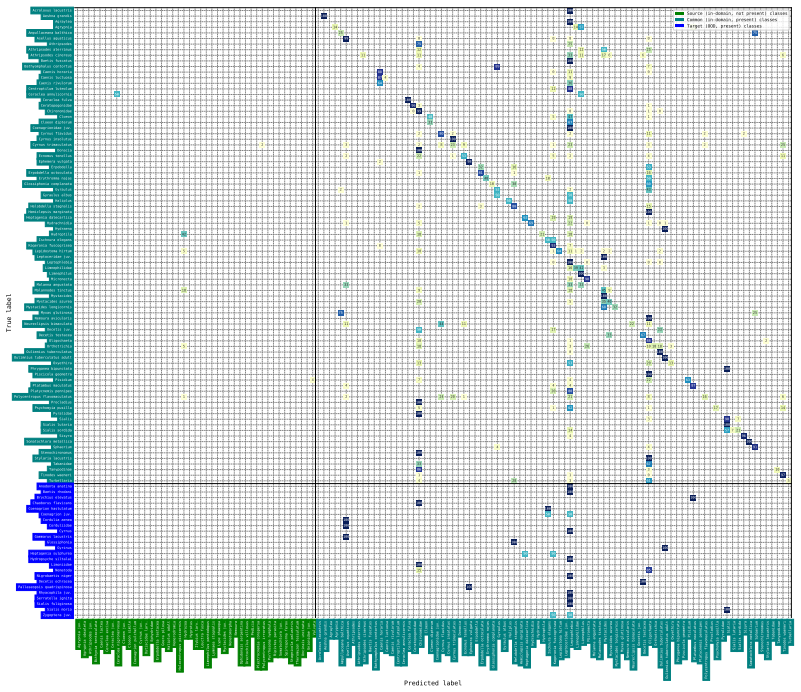Select the "Polycentropus flavomaculatus" row label

pos(43,397)
